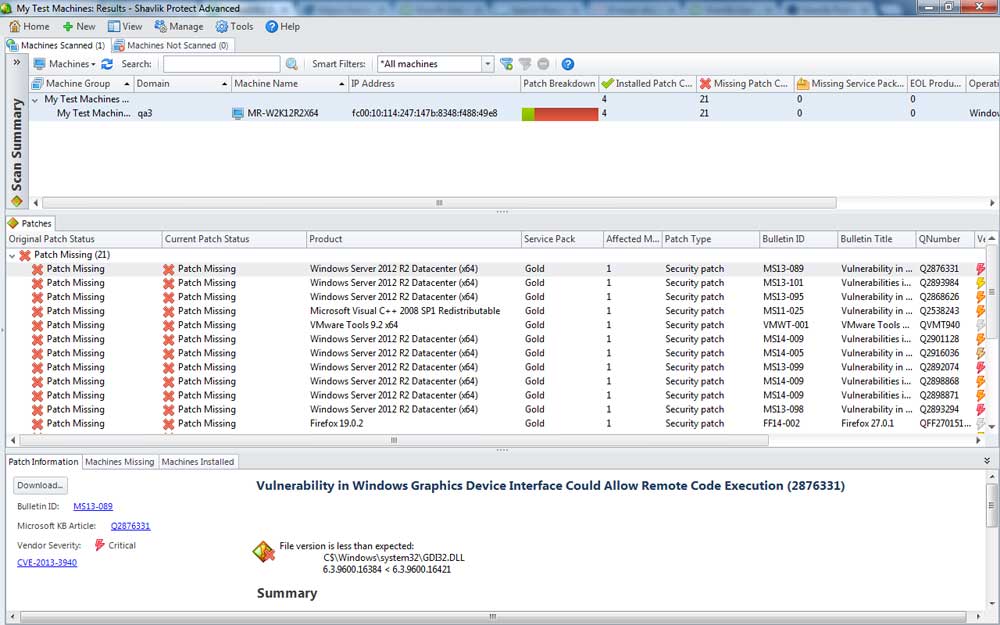Click the magnifier search icon
The image size is (1000, 625).
291,64
